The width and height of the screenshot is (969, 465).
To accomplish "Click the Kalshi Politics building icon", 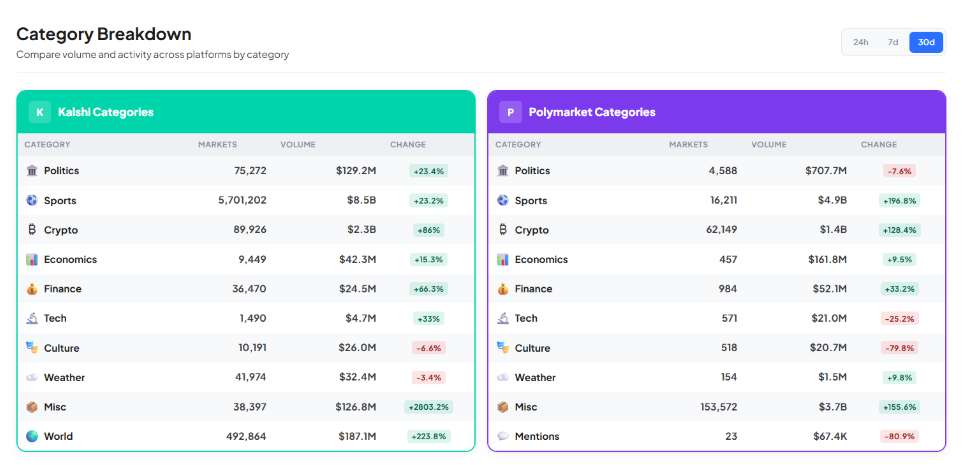I will [x=32, y=171].
